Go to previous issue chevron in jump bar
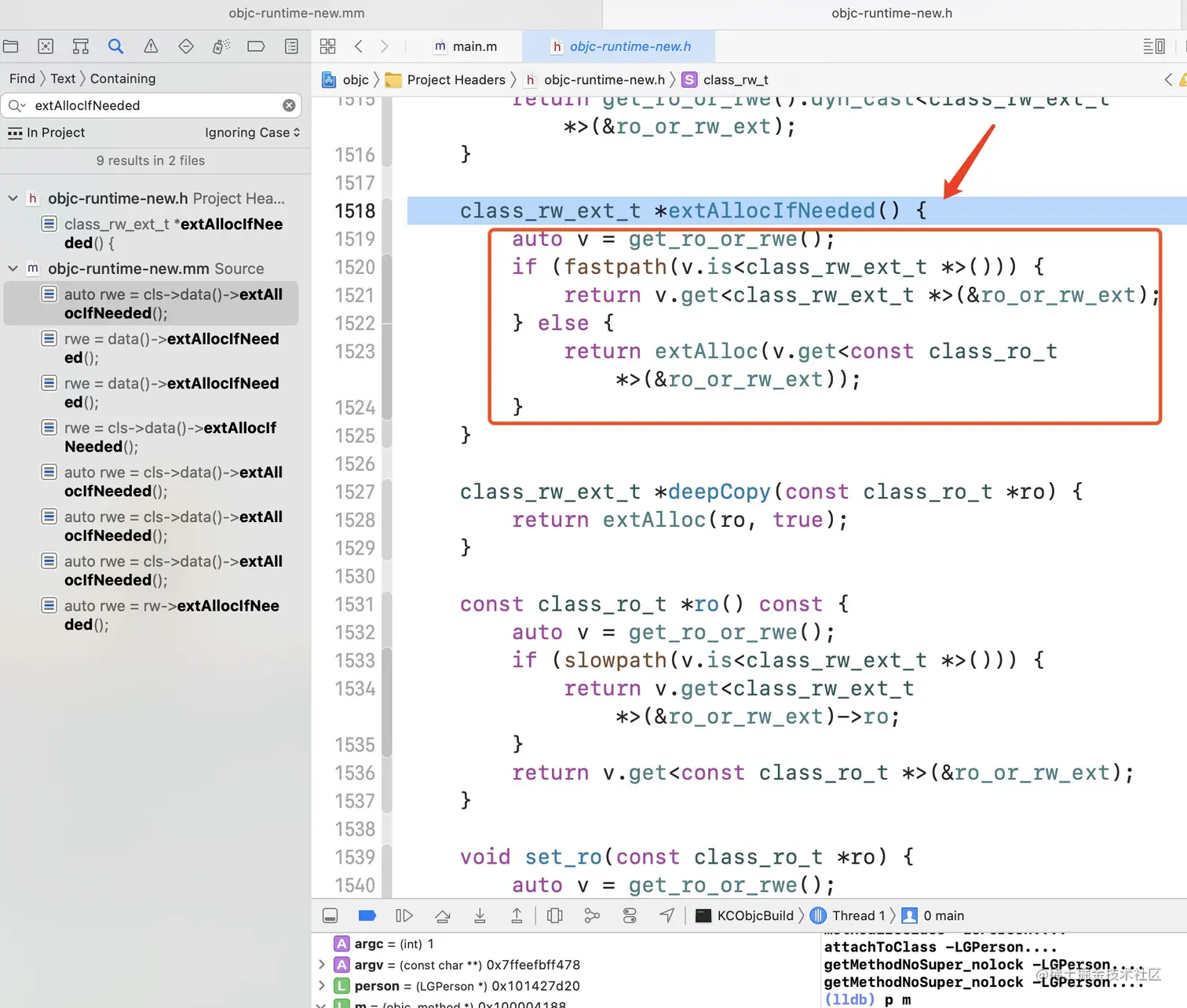 pos(1168,79)
